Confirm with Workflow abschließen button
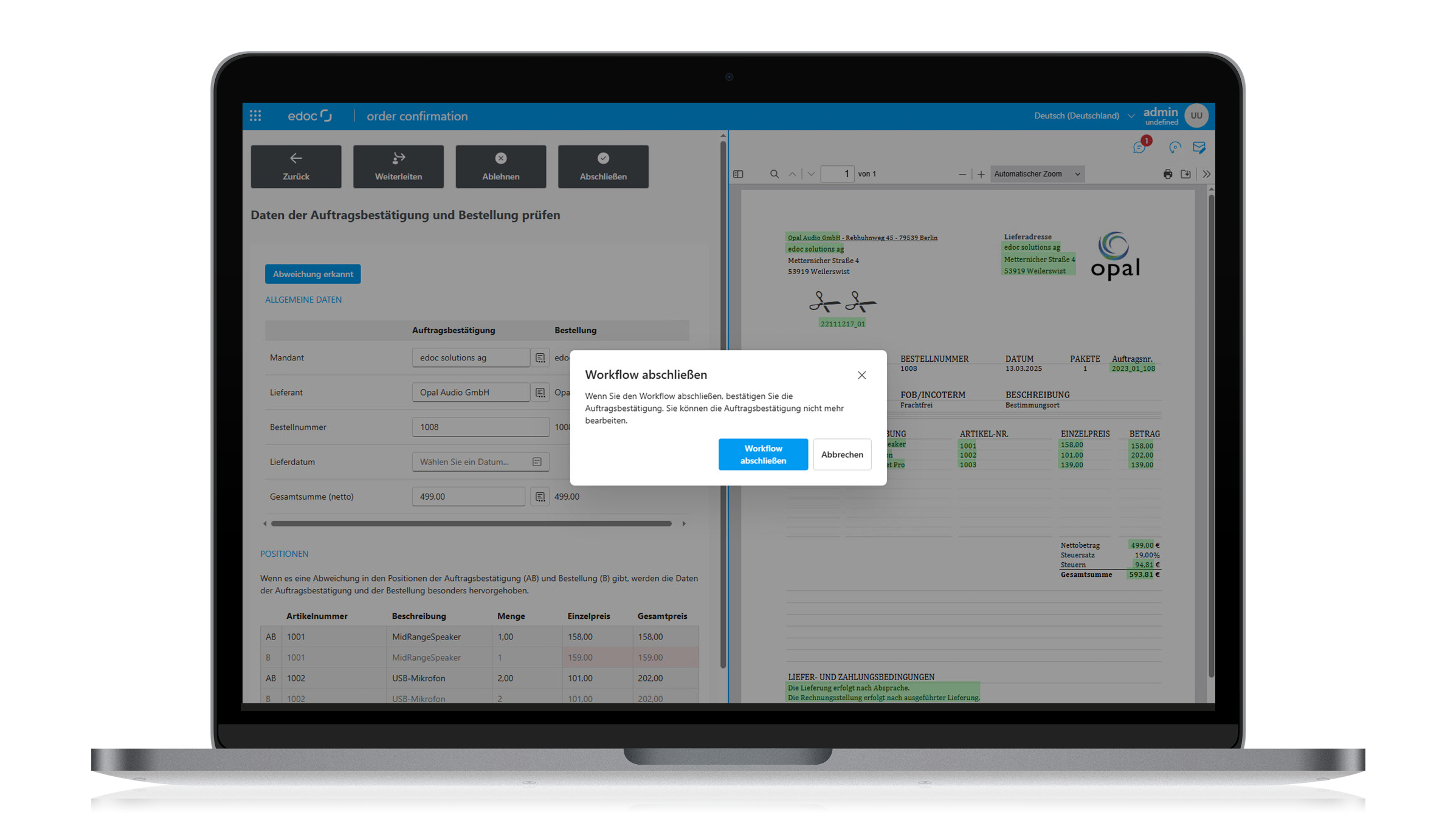The width and height of the screenshot is (1456, 837). (763, 454)
